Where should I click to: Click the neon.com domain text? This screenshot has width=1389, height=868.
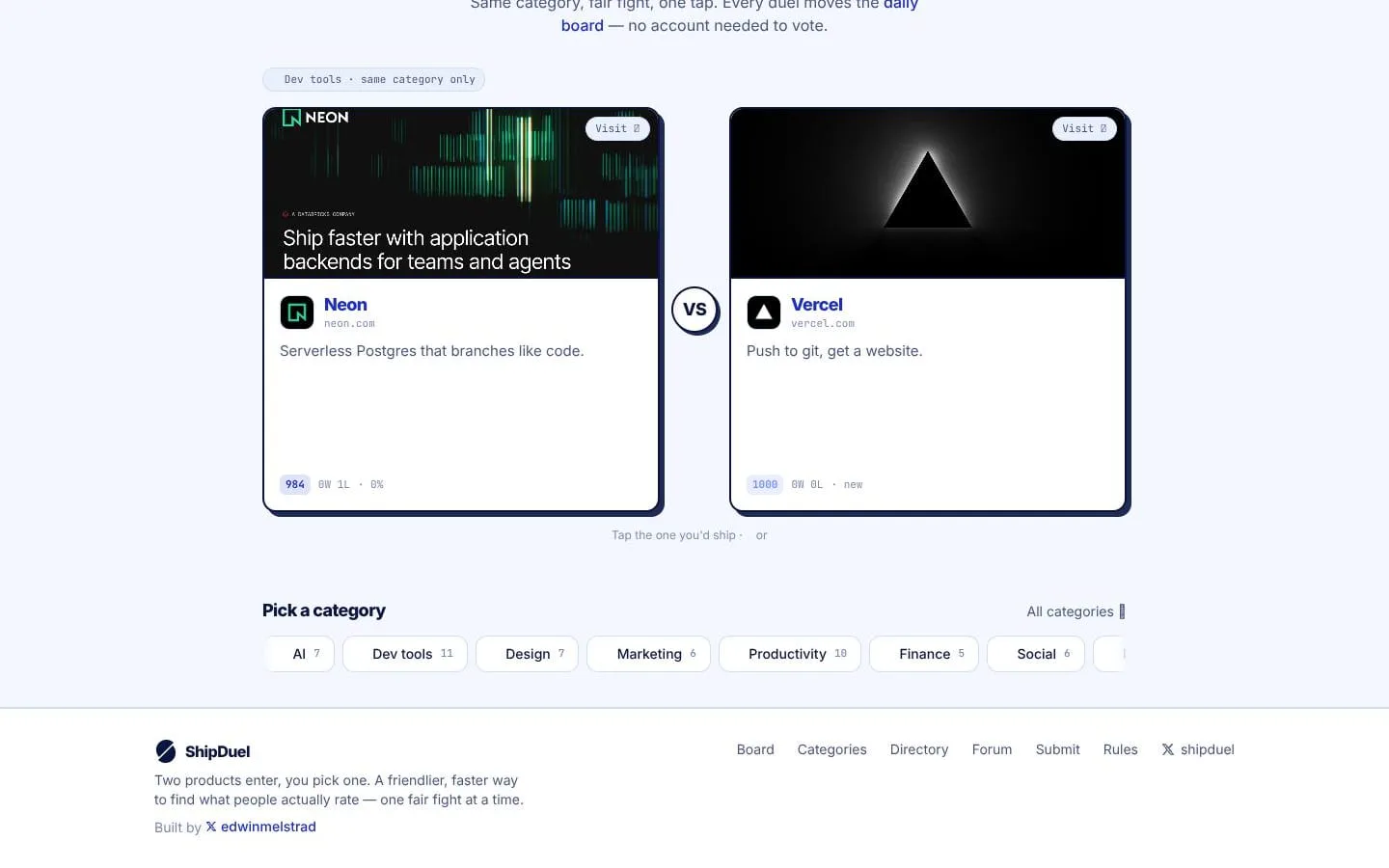349,324
